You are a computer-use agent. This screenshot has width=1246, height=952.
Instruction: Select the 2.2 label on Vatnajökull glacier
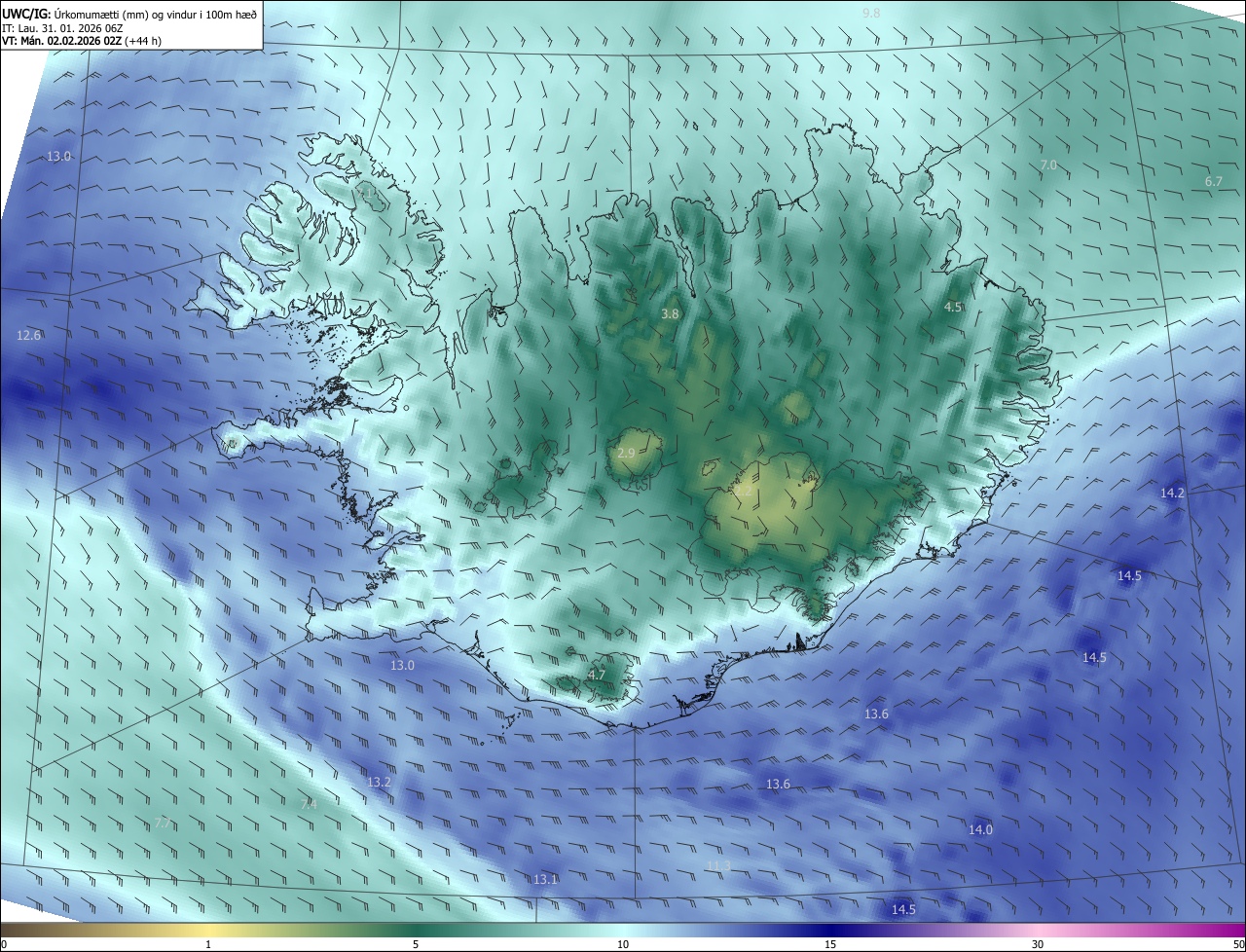(743, 493)
